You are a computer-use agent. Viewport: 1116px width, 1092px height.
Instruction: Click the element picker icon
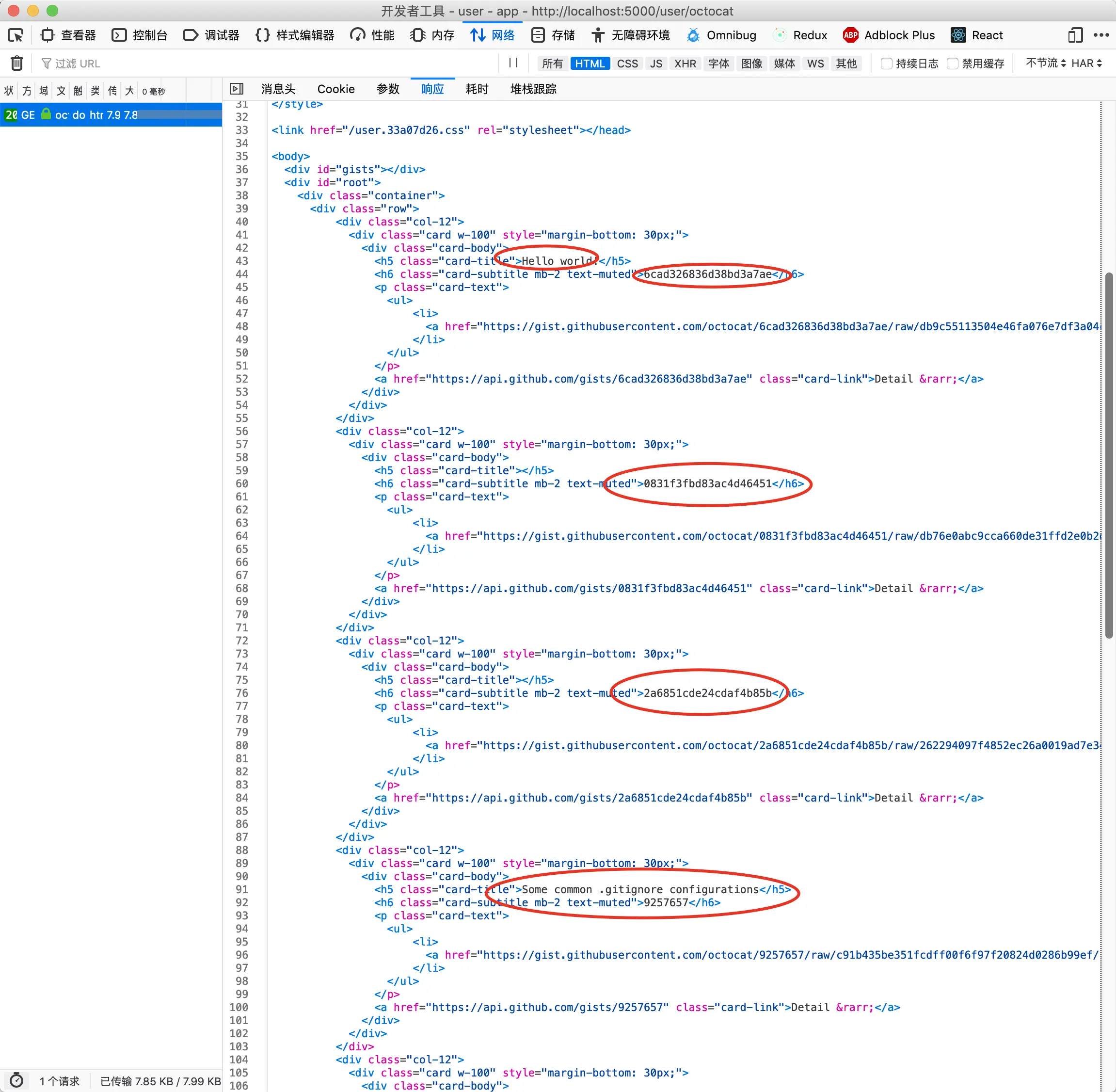click(16, 35)
